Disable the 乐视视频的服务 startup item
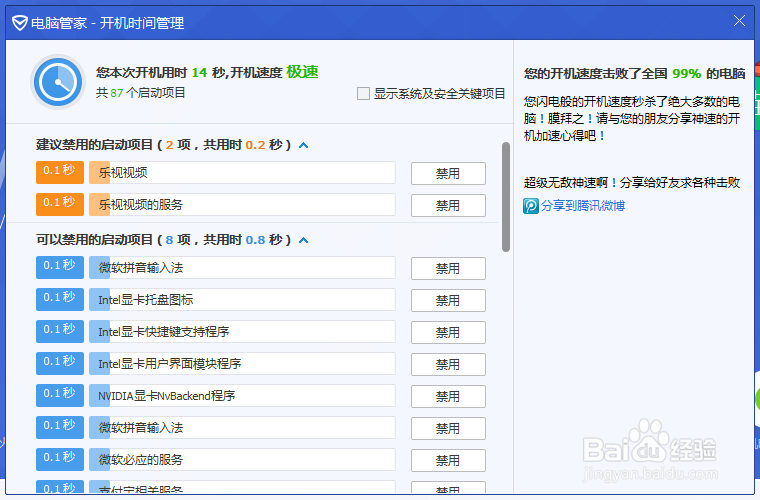This screenshot has width=760, height=500. click(448, 205)
